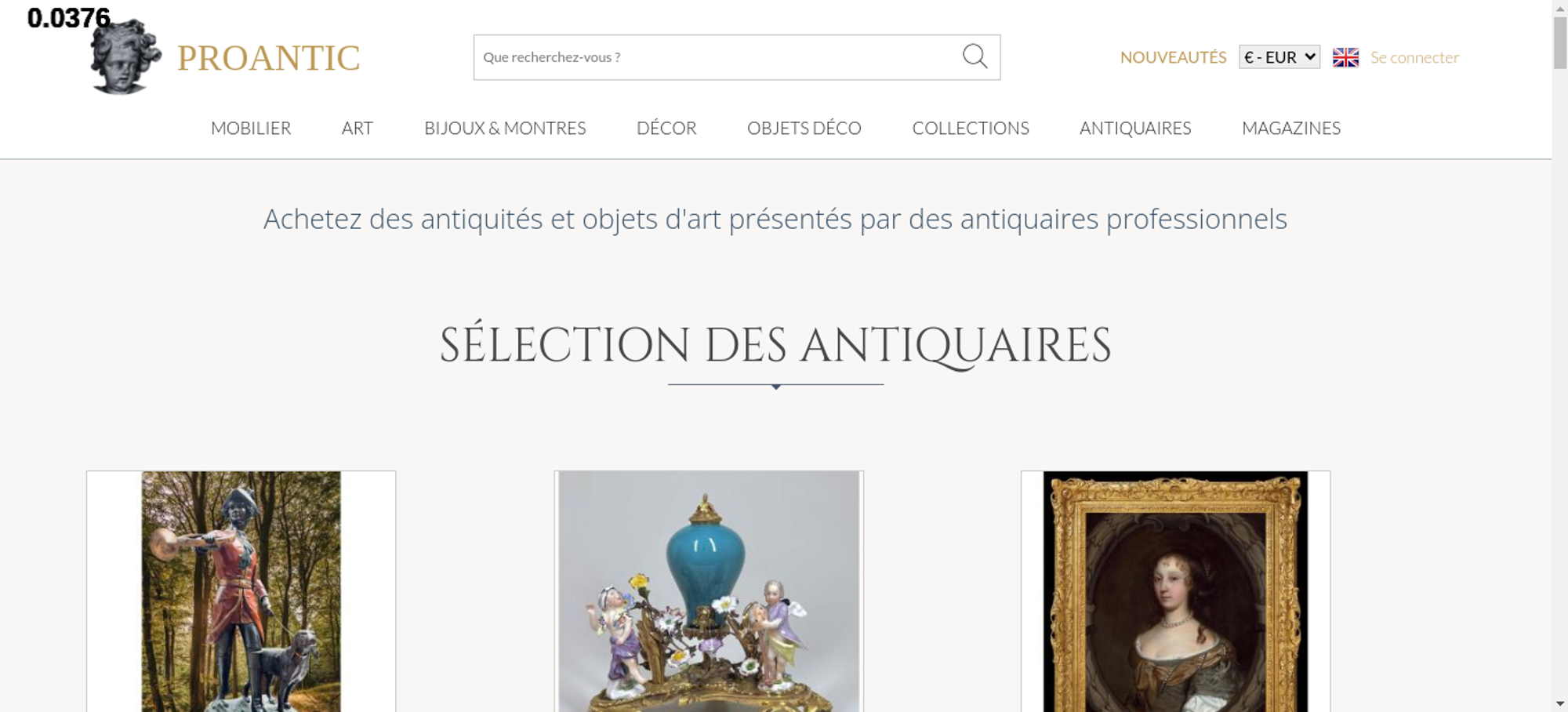Open the € - EUR currency dropdown
This screenshot has height=712, width=1568.
tap(1279, 57)
